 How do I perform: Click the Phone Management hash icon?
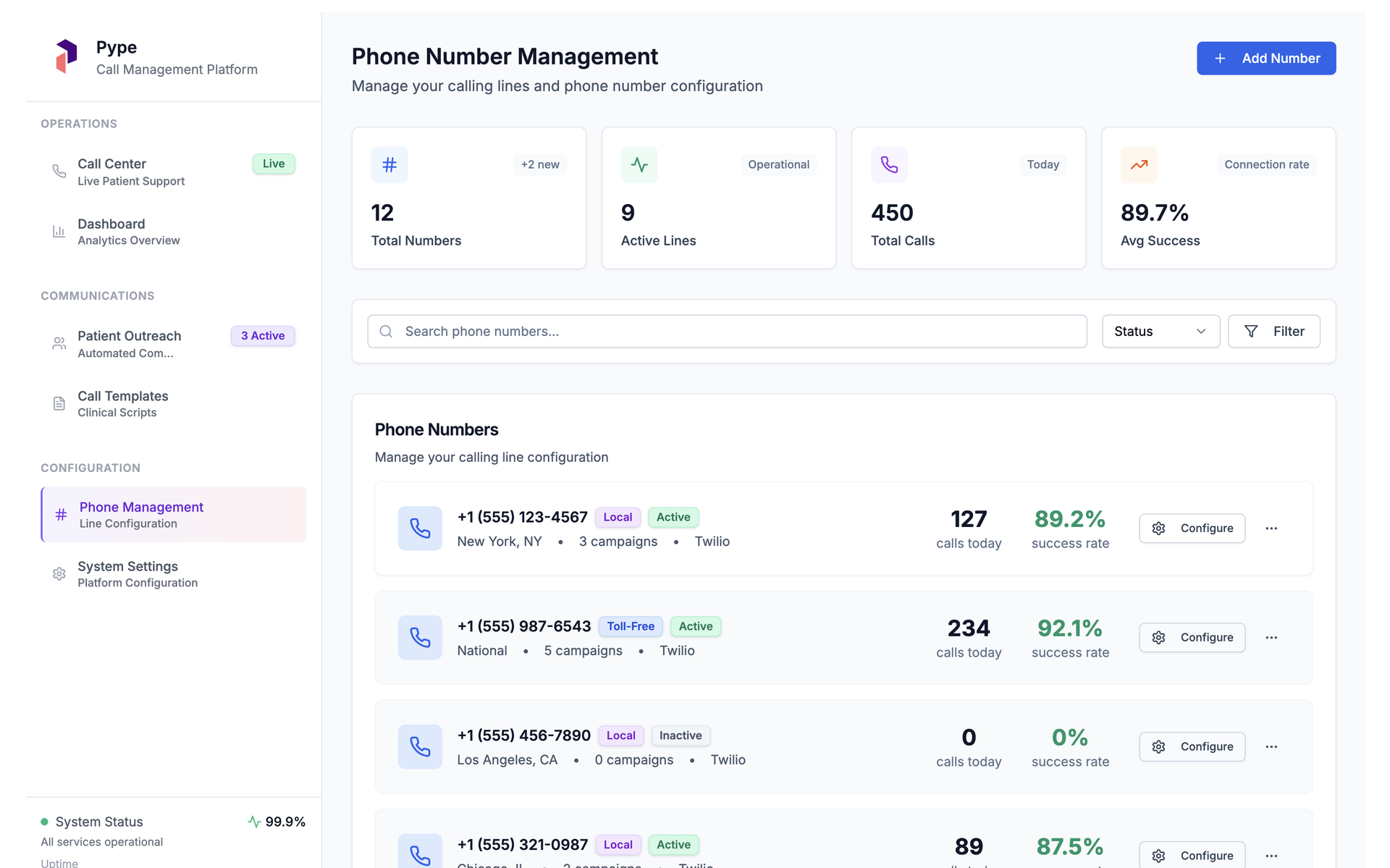tap(61, 515)
